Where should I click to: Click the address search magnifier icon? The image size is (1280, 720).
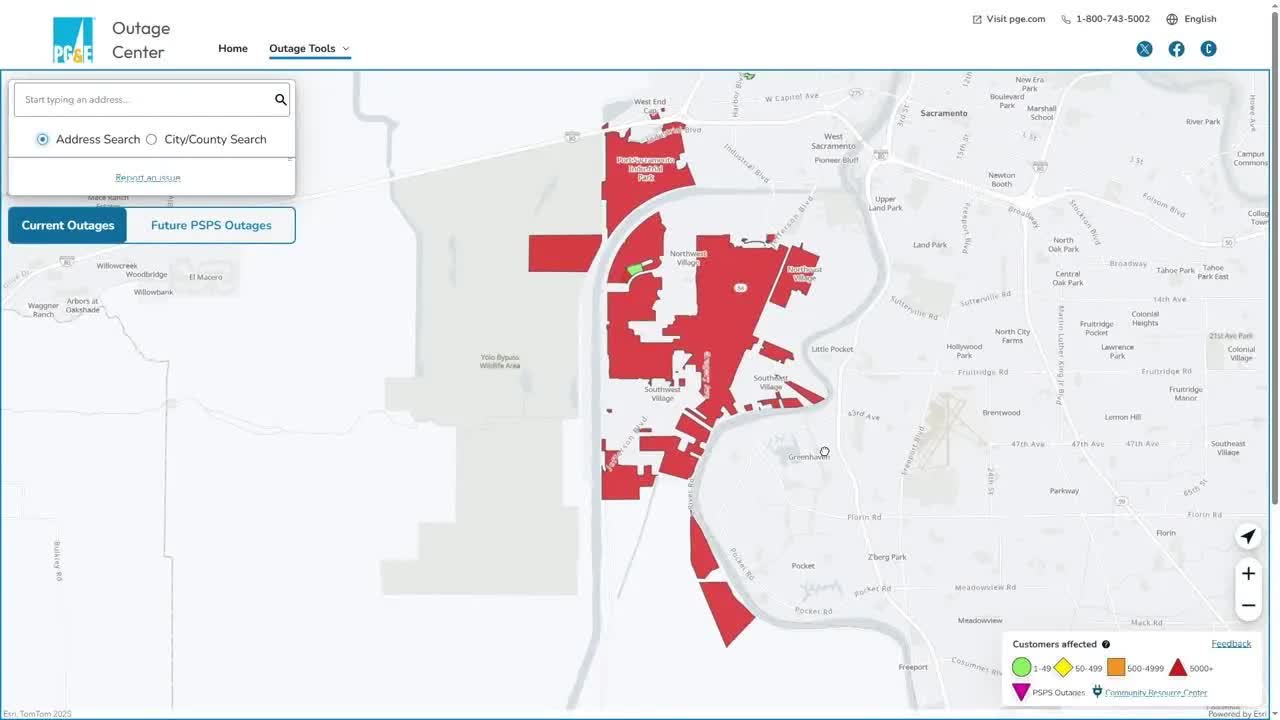[281, 99]
